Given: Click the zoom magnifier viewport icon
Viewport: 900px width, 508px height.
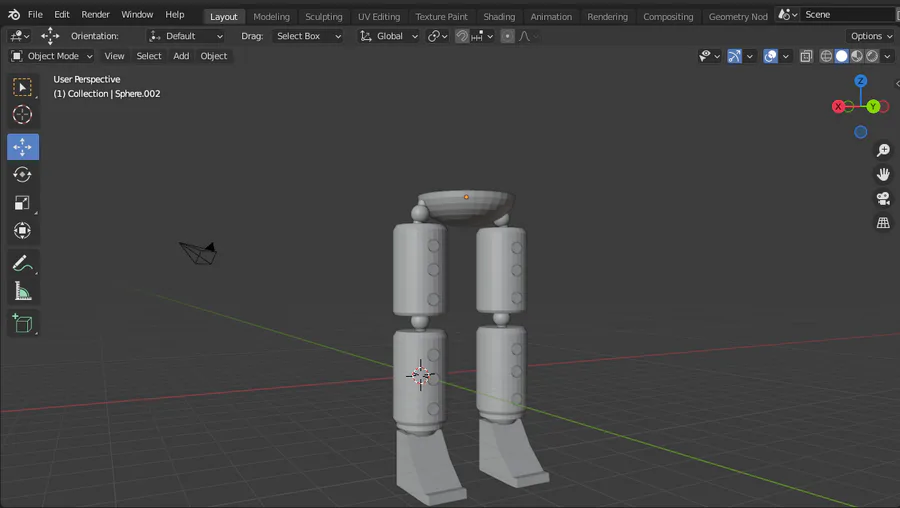Looking at the screenshot, I should click(x=883, y=150).
